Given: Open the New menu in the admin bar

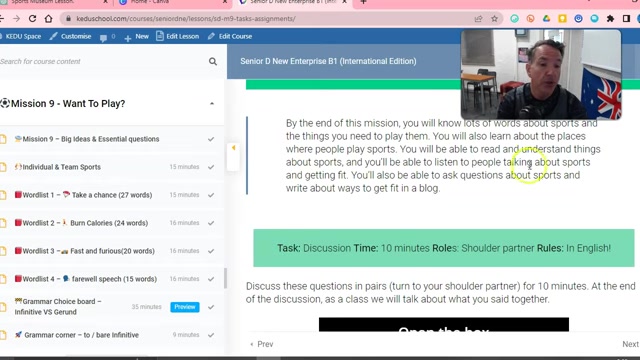Looking at the screenshot, I should tap(137, 37).
